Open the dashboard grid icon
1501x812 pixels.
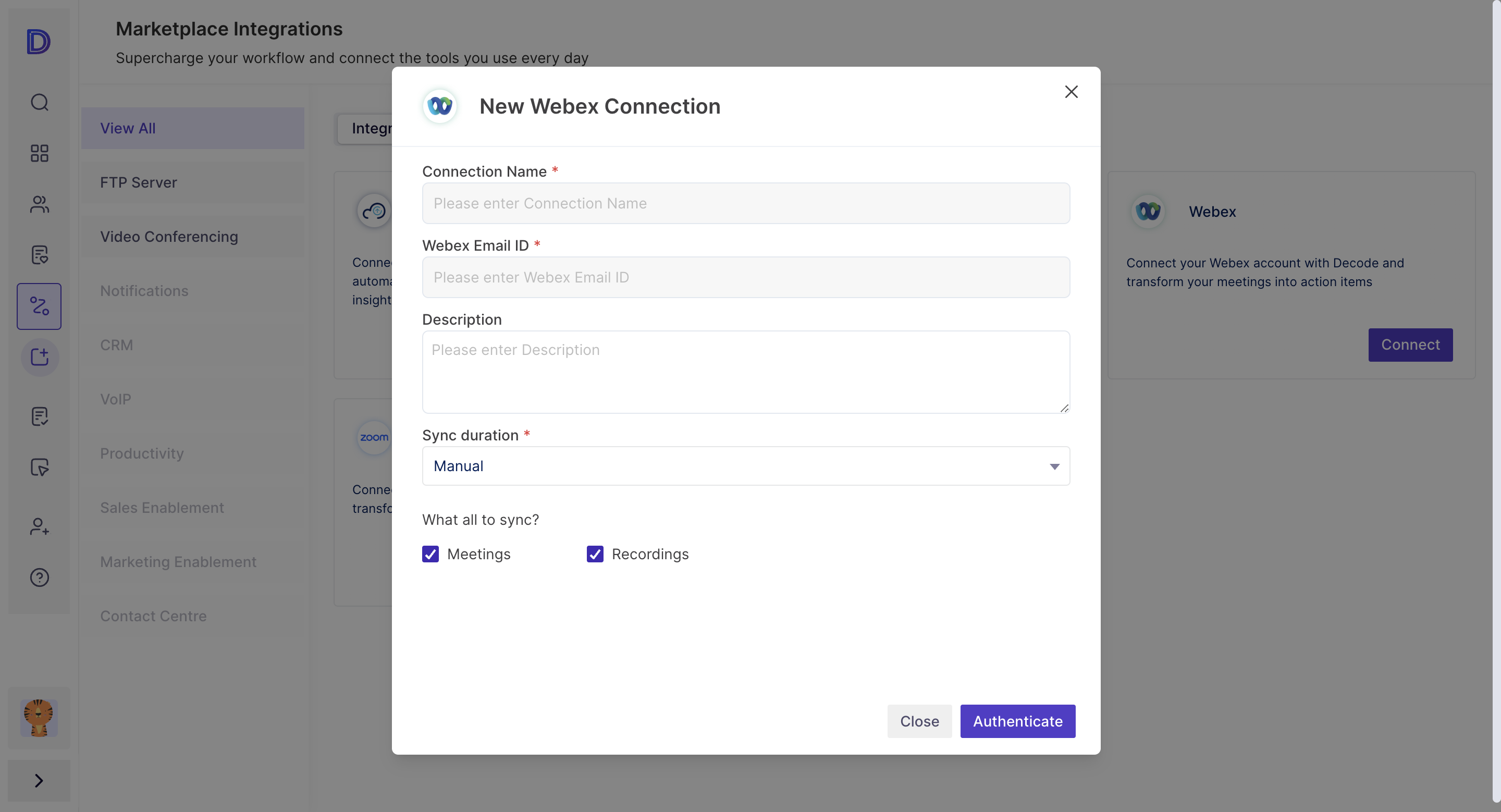(39, 153)
